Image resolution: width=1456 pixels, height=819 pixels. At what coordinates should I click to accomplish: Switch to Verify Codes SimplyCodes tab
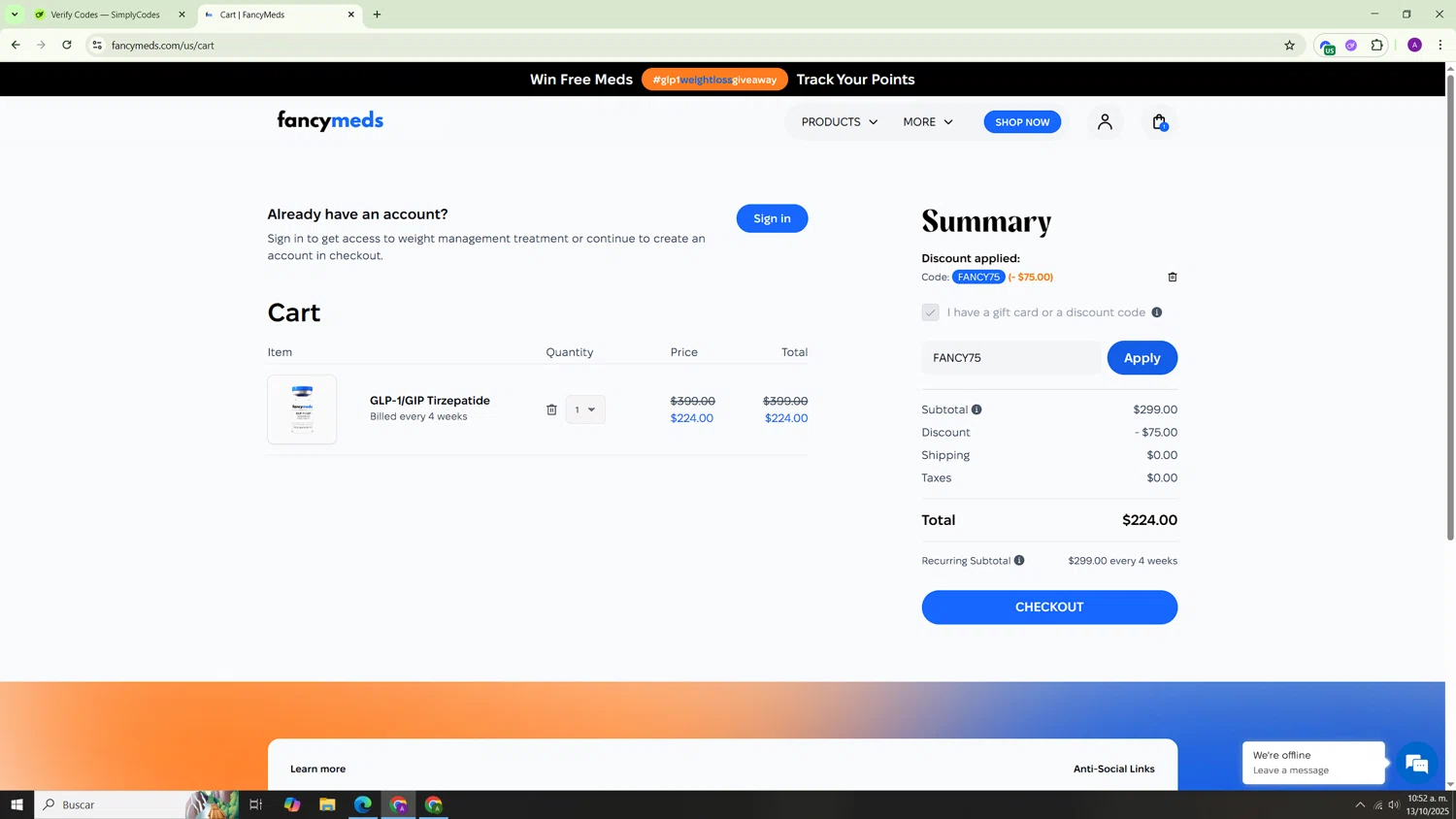pos(109,15)
